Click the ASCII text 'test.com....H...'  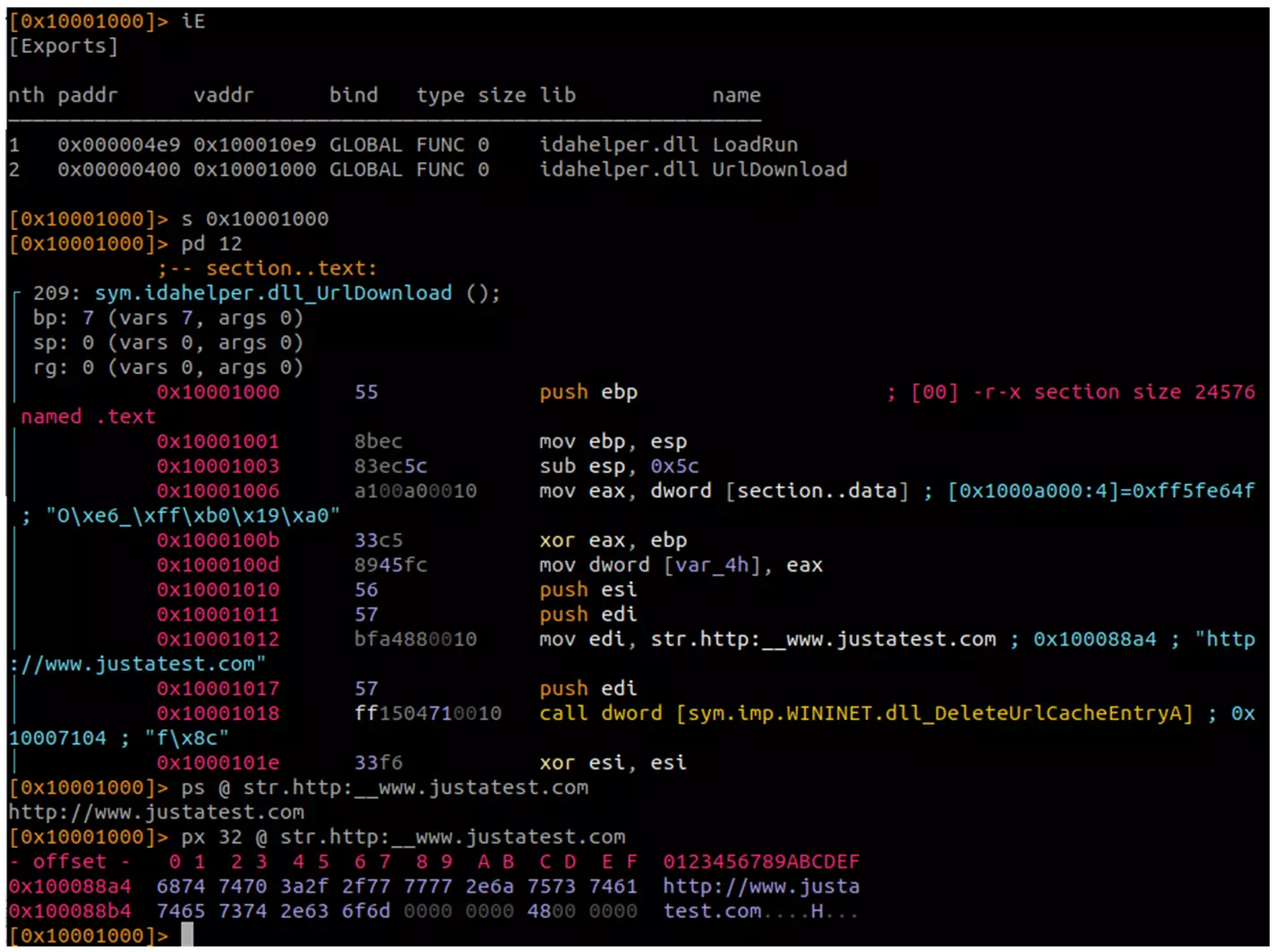click(x=761, y=912)
